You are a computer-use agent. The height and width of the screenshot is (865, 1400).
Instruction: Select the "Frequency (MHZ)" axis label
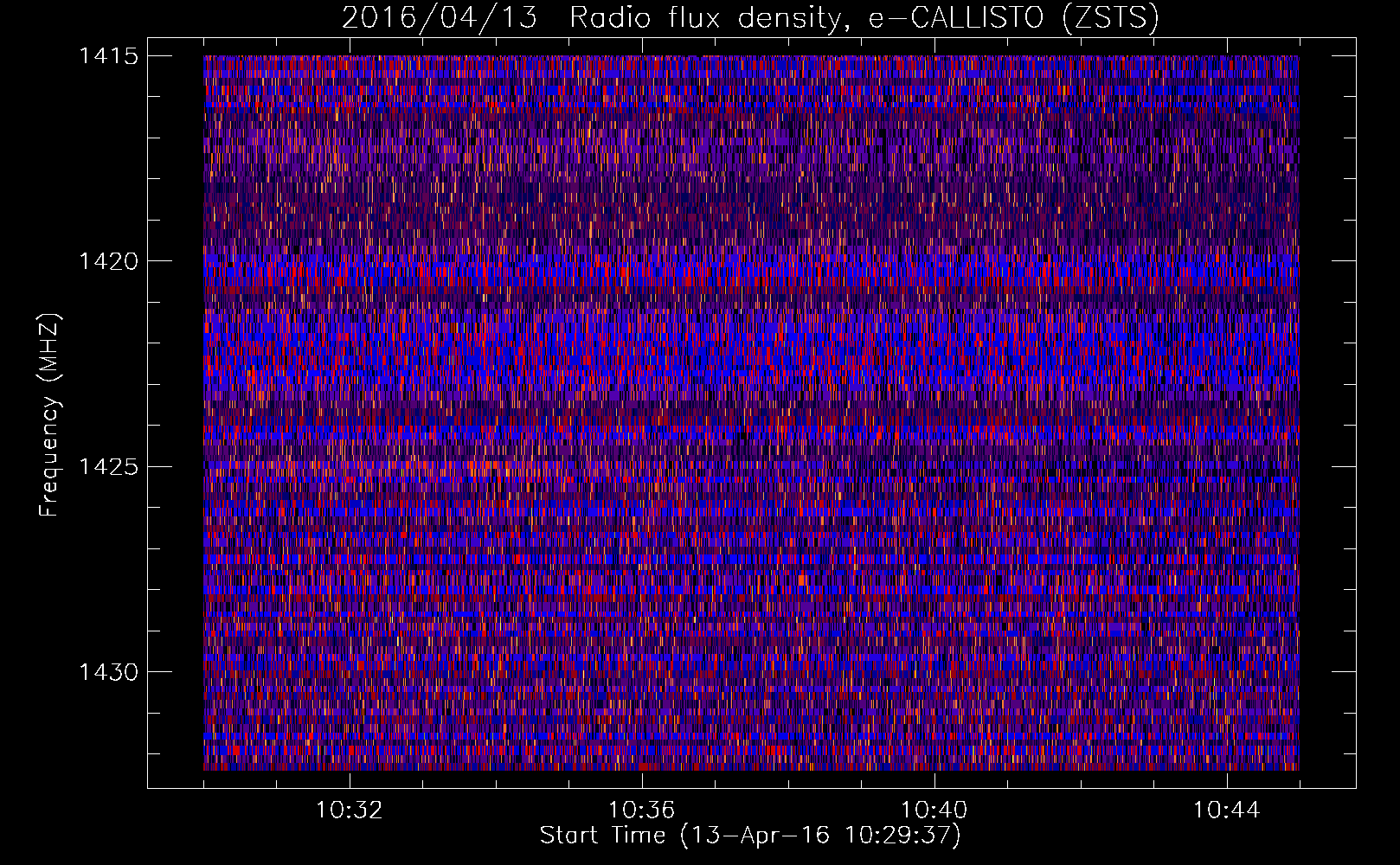coord(49,416)
